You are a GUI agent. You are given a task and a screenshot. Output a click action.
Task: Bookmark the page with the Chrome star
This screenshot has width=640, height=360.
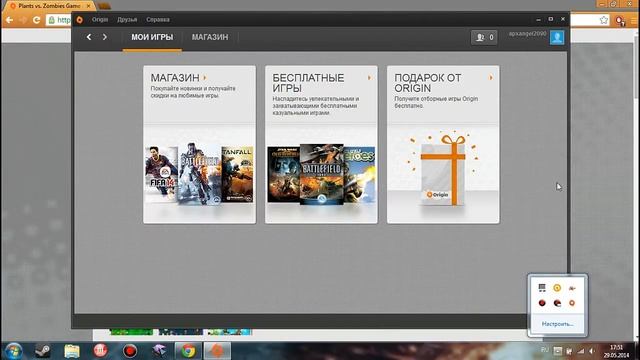604,20
